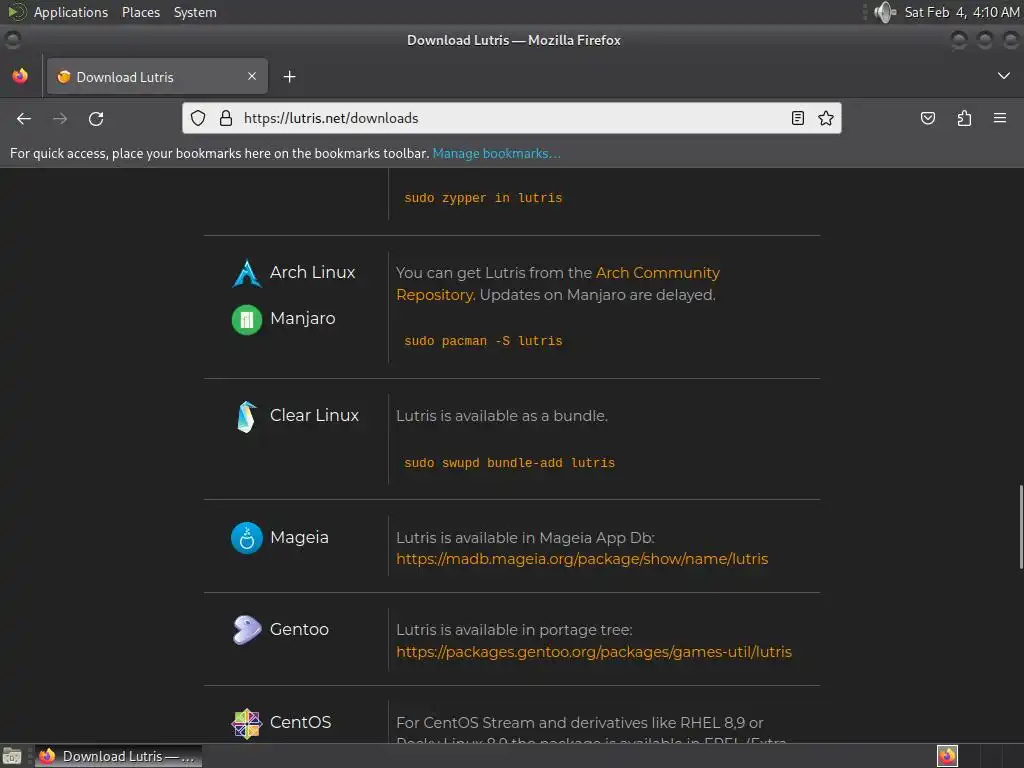The image size is (1024, 768).
Task: Open a new tab with plus button
Action: coord(289,77)
